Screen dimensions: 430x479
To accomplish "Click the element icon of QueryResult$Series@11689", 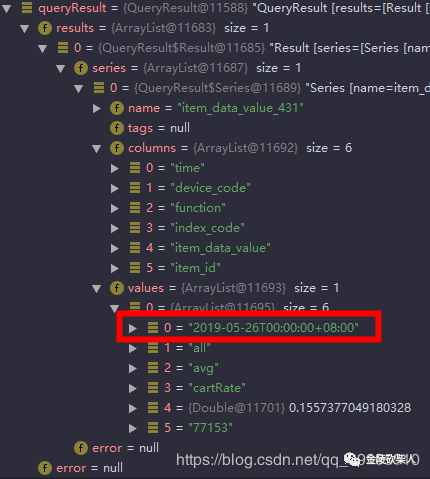I will click(99, 88).
